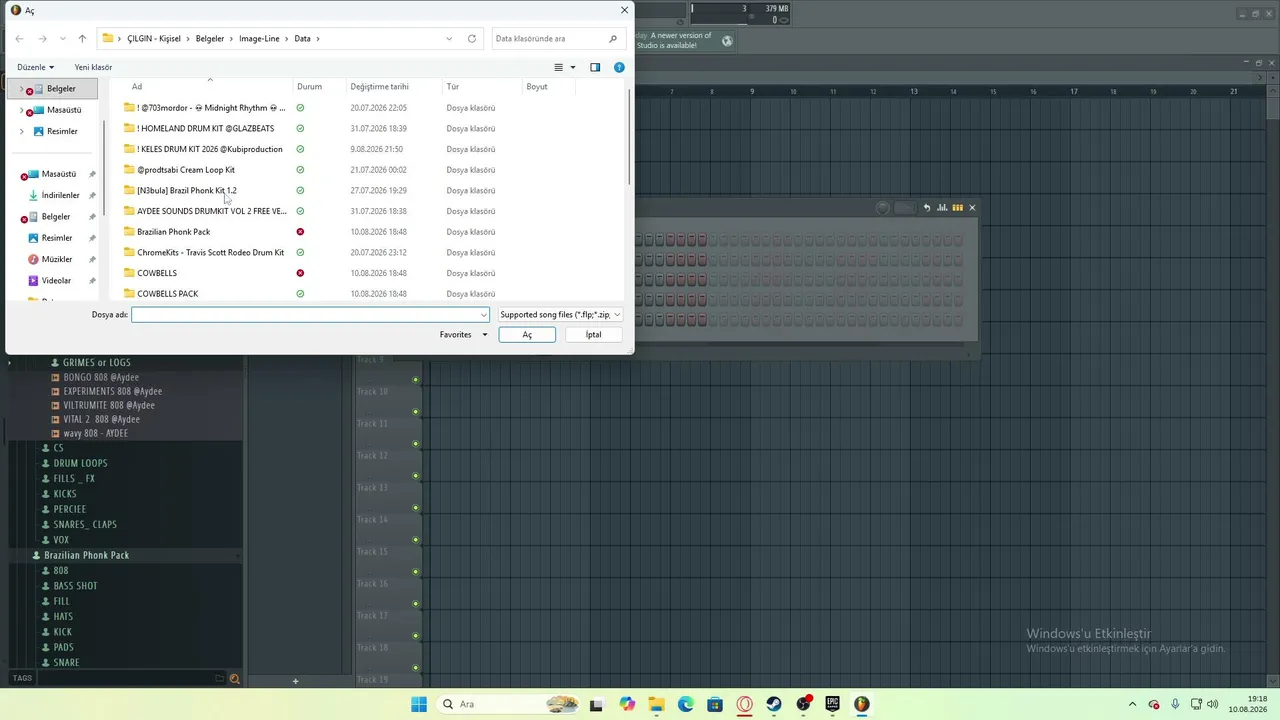The image size is (1280, 720).
Task: Open the dialog help button
Action: (619, 67)
